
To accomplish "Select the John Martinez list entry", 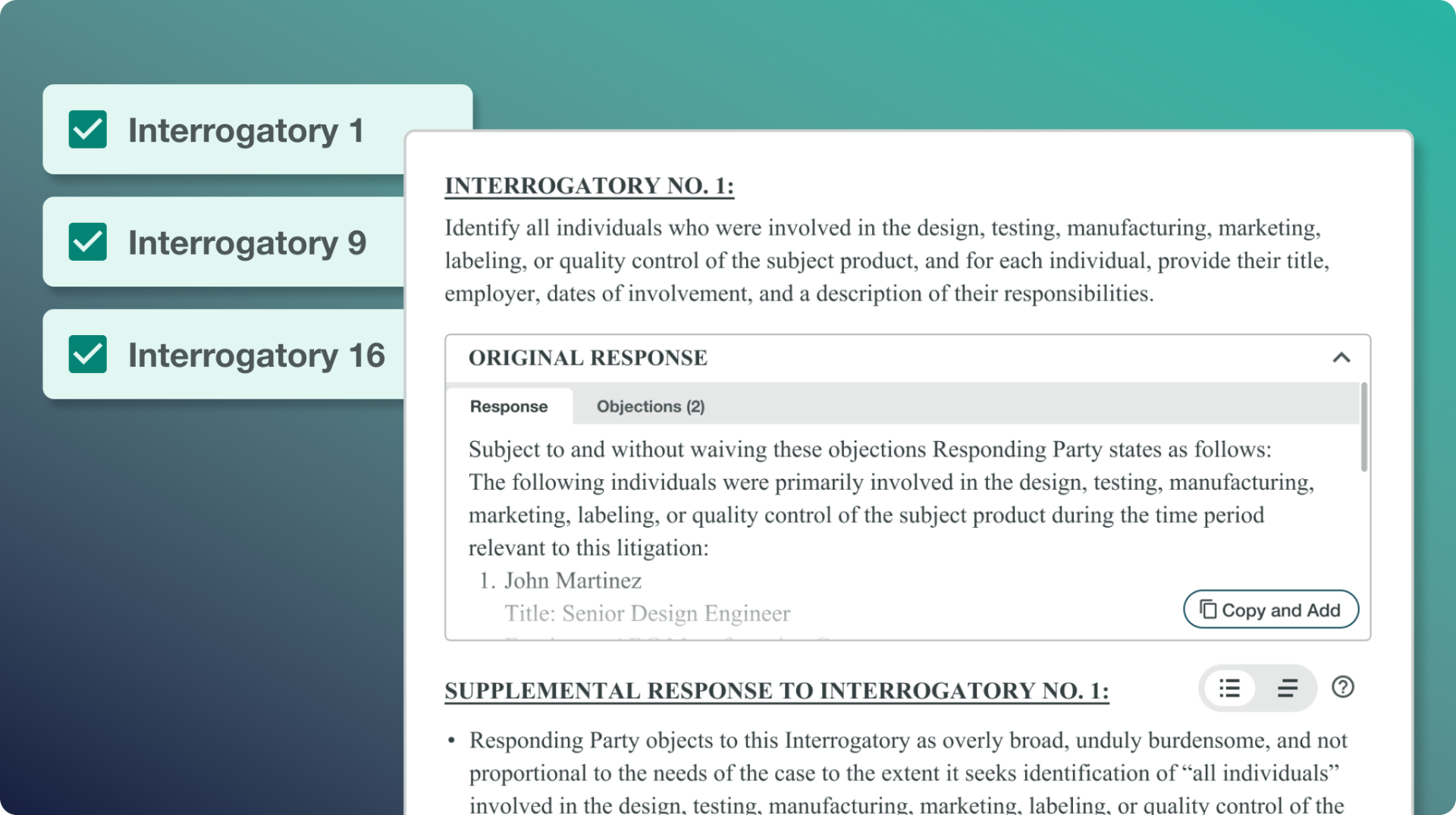I will point(573,580).
